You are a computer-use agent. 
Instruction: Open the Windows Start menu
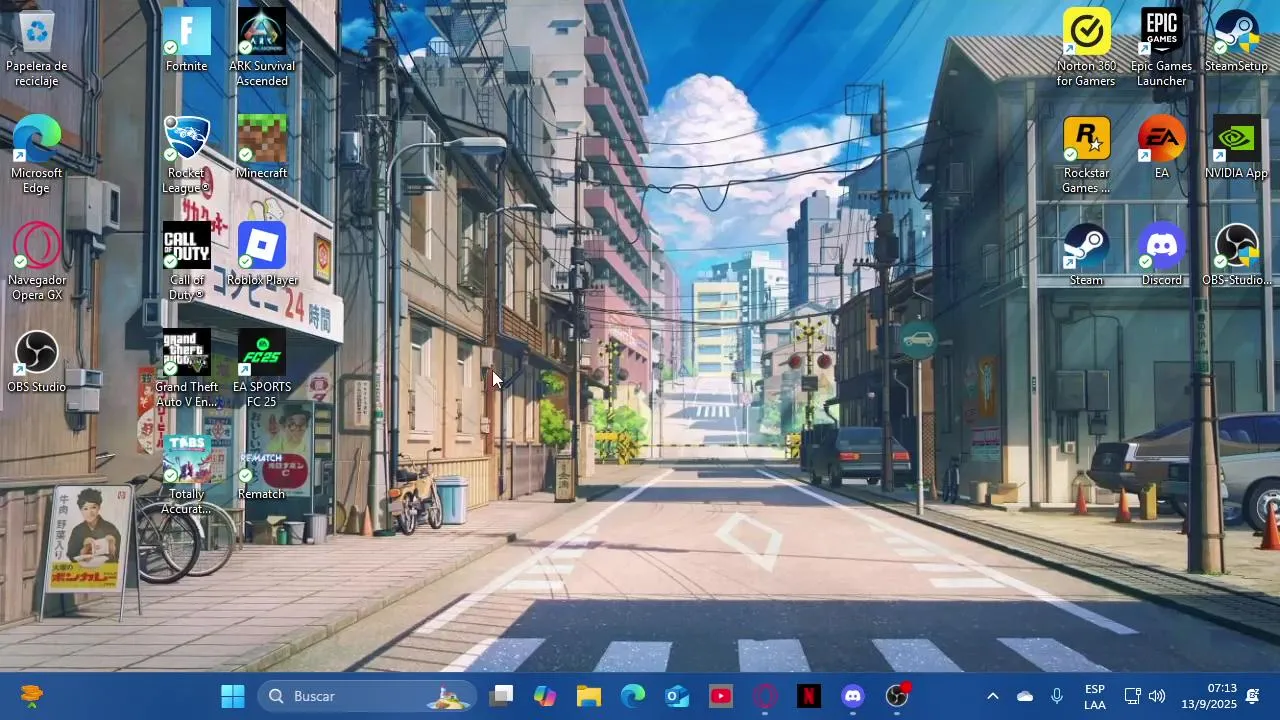[x=233, y=696]
